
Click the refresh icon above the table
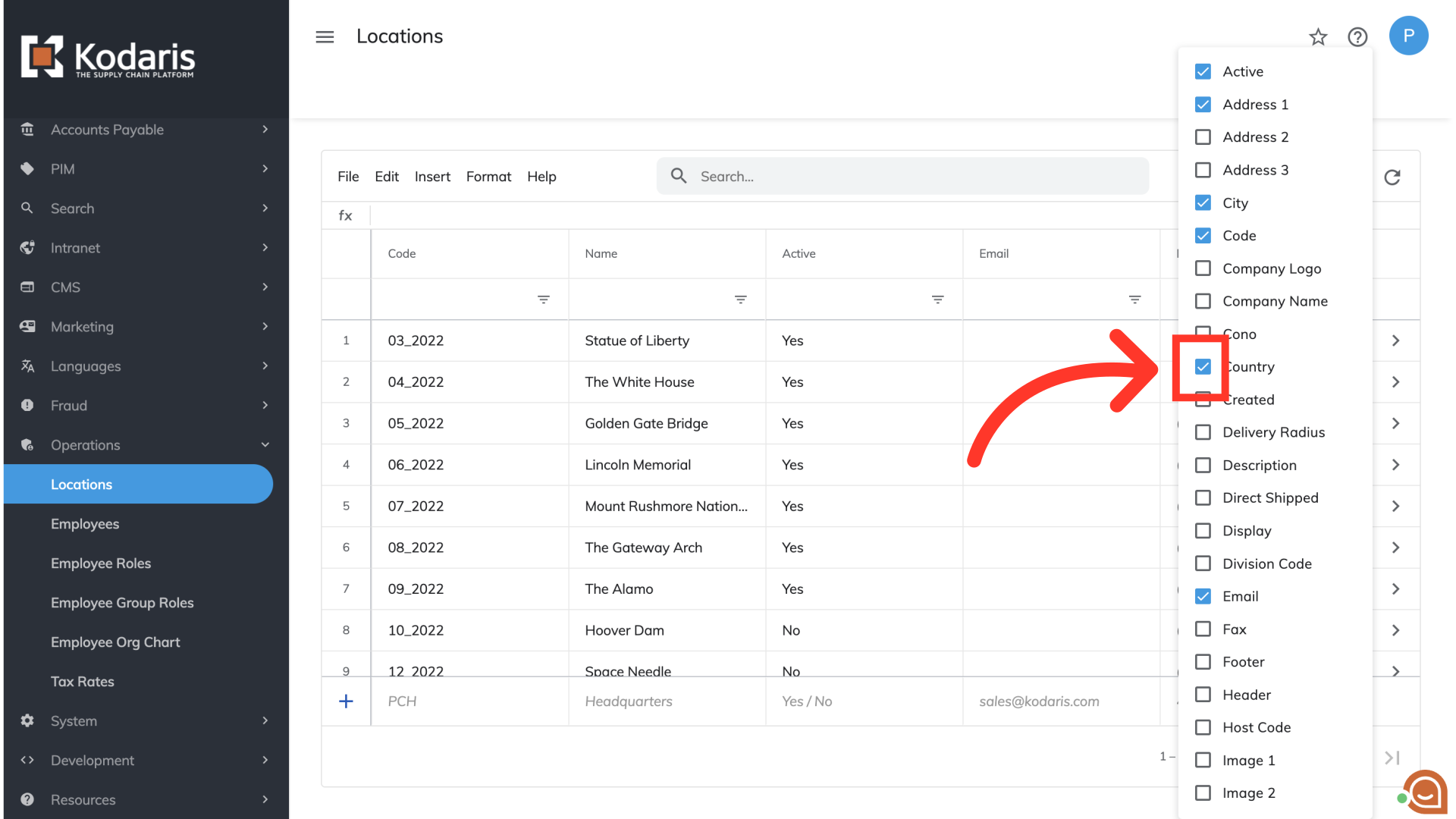[1392, 177]
